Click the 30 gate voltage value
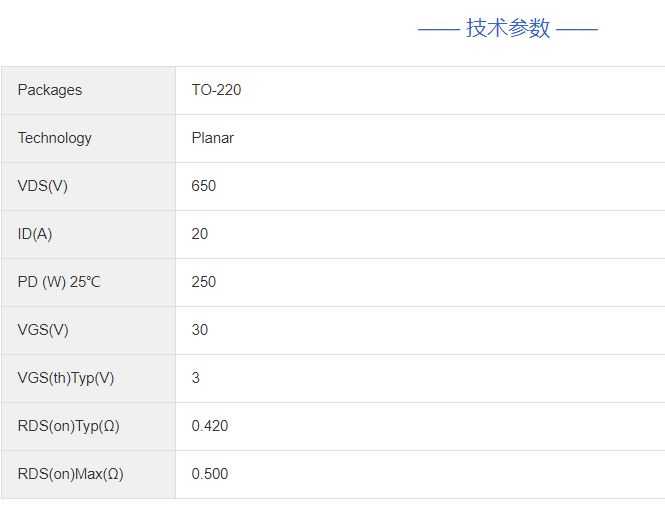Viewport: 665px width, 509px height. tap(200, 330)
